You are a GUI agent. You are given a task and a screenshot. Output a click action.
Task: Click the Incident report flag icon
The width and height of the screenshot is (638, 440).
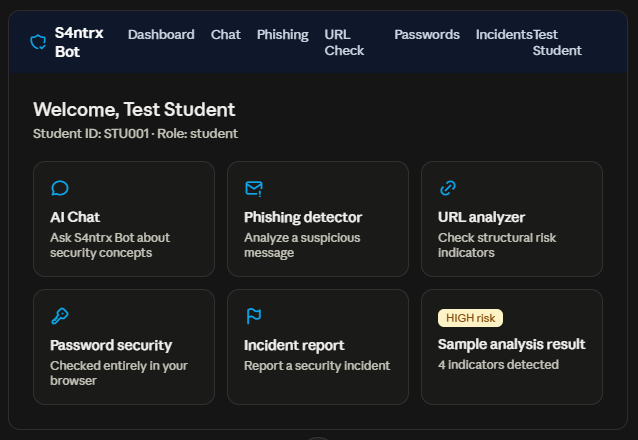(254, 316)
